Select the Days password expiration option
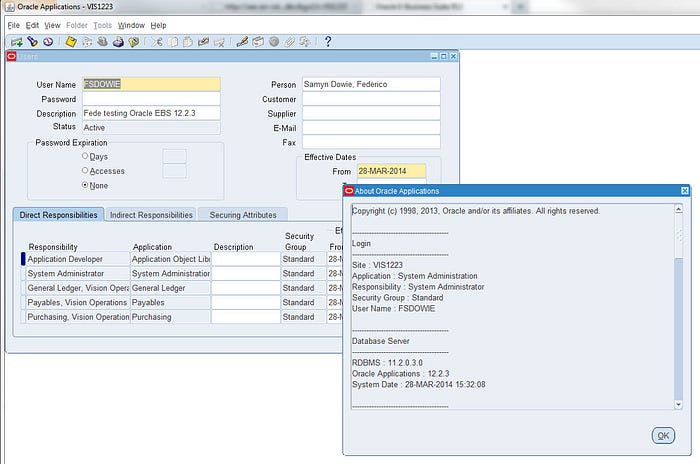This screenshot has height=464, width=700. (x=85, y=156)
